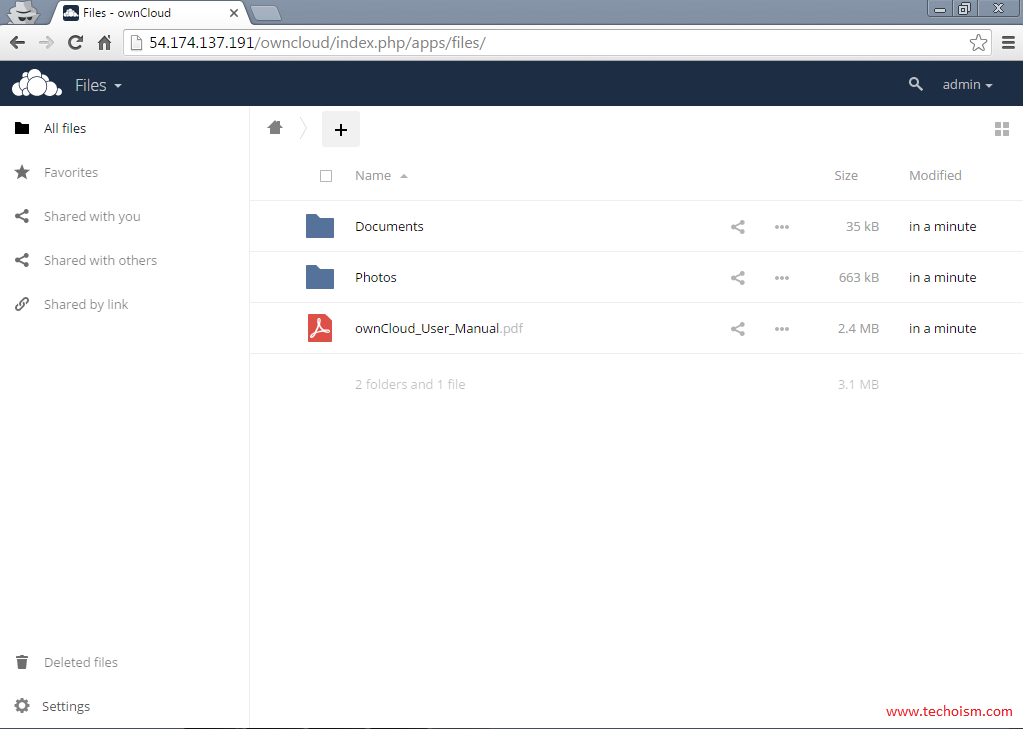Click the '2 folders and 1 file' summary
Image resolution: width=1023 pixels, height=729 pixels.
(x=410, y=384)
